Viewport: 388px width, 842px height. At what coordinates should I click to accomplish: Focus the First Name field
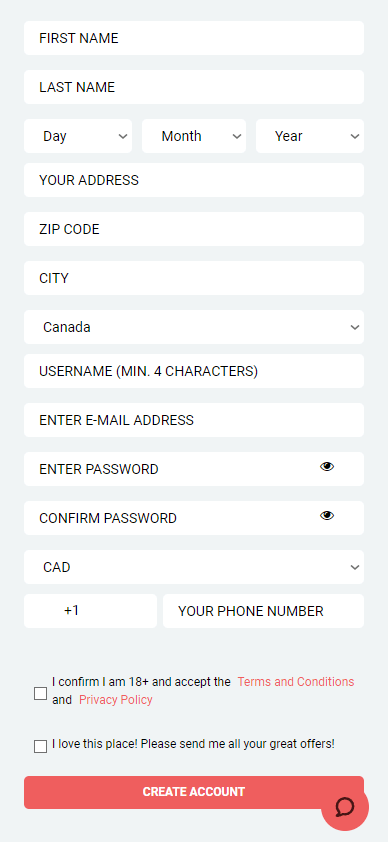pos(194,38)
